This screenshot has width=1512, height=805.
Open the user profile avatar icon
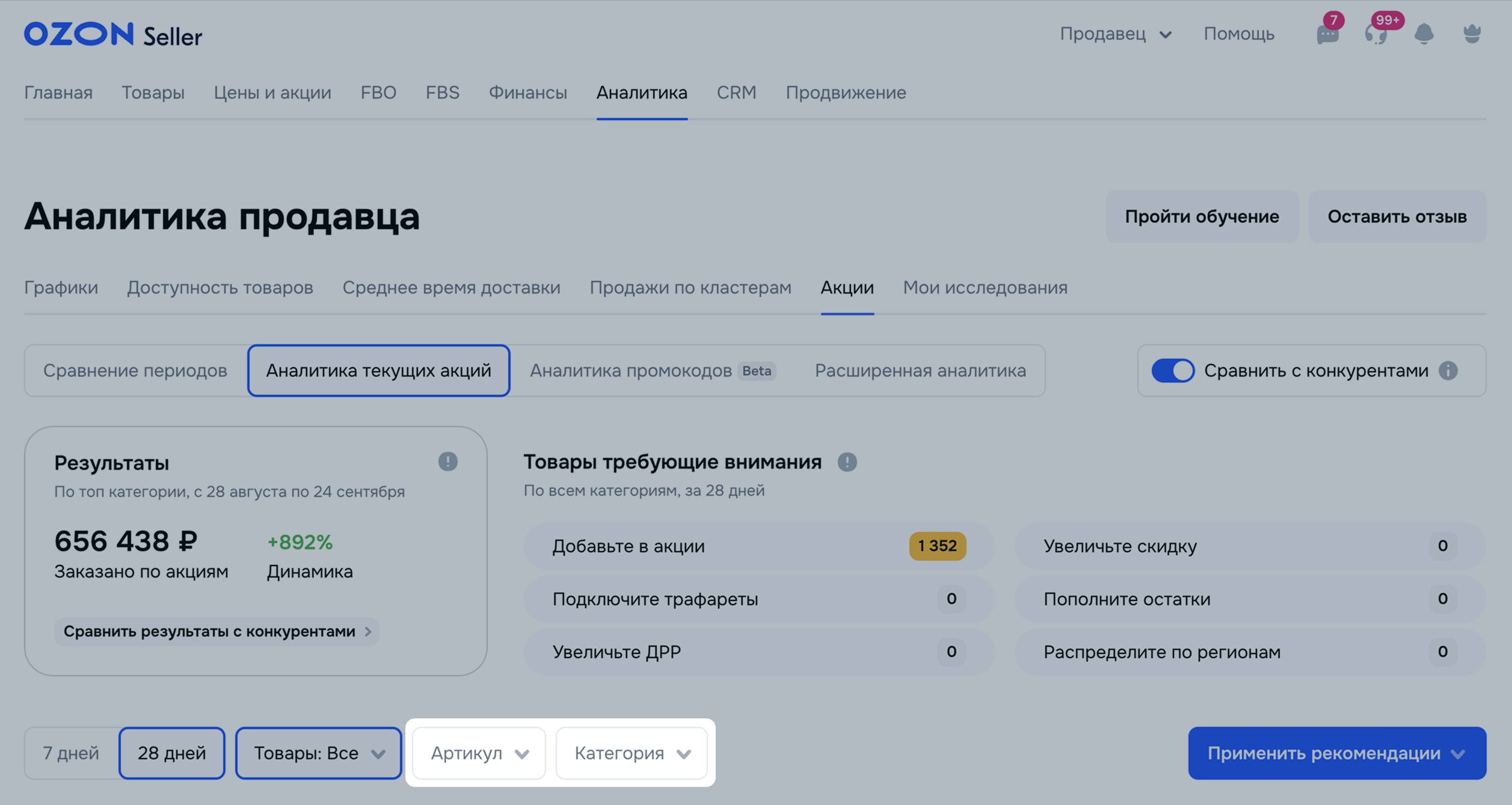(1472, 34)
